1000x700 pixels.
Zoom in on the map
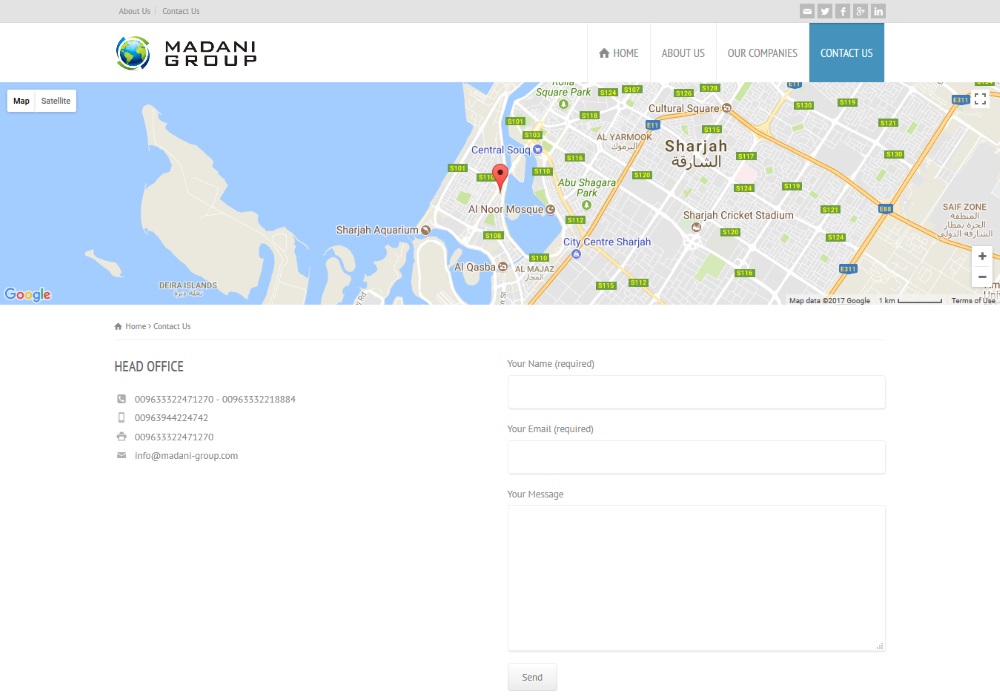click(x=982, y=256)
